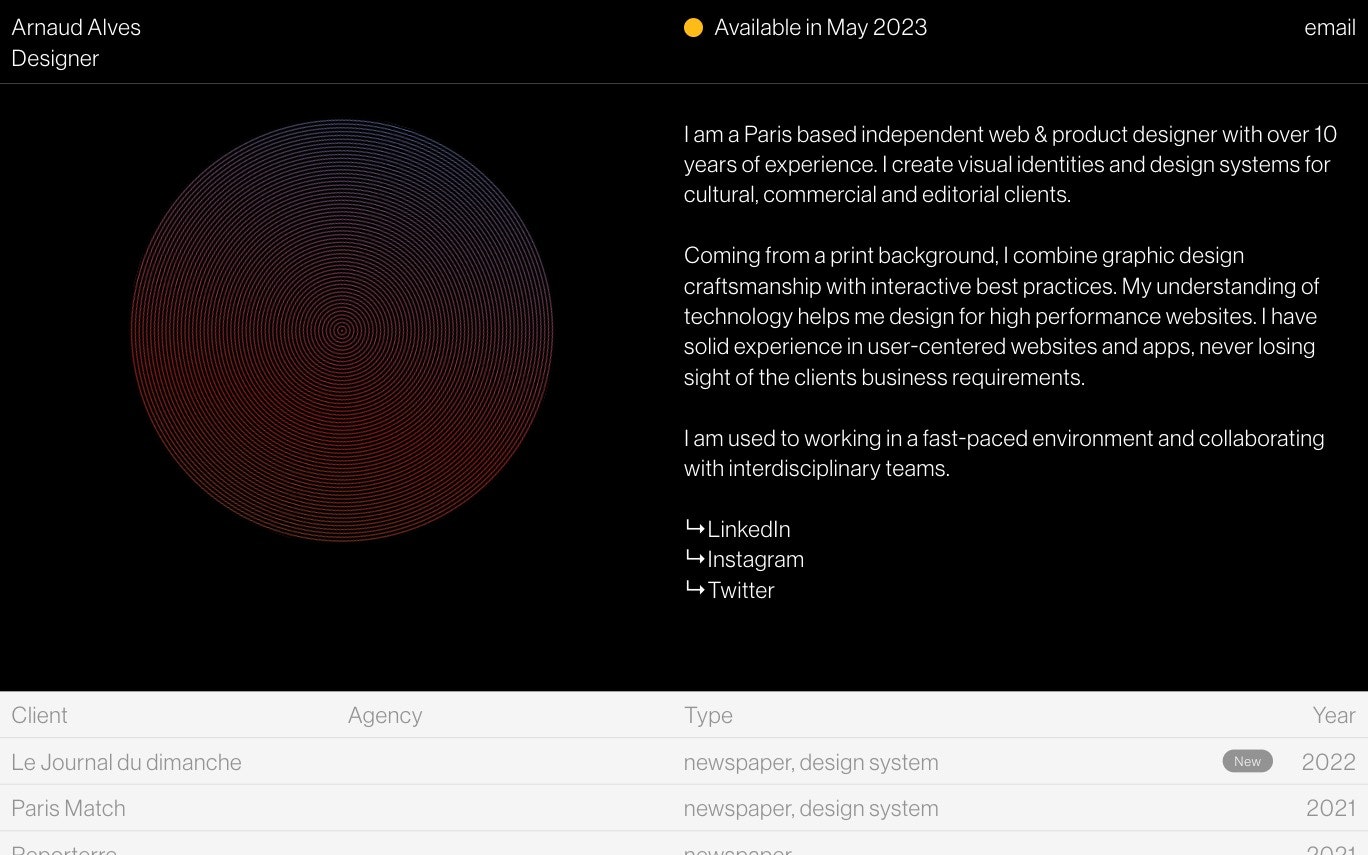This screenshot has width=1368, height=855.
Task: Click the 2022 year in first row
Action: (1328, 762)
